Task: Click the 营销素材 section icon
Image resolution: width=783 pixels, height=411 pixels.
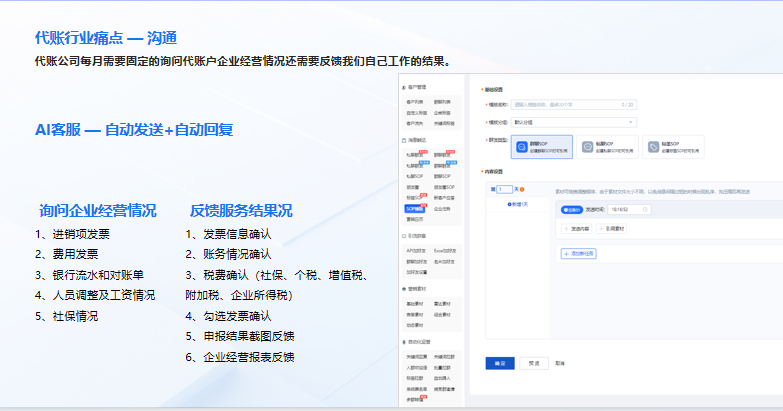Action: (x=403, y=288)
